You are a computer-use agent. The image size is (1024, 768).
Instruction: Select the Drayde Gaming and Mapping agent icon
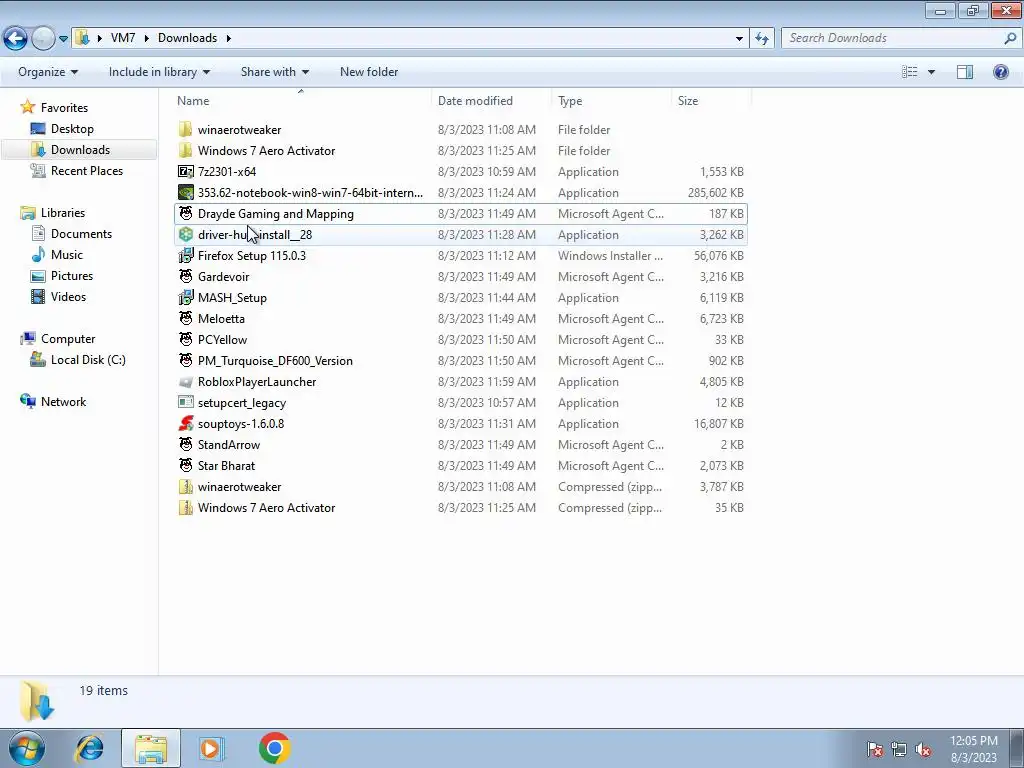[x=185, y=214]
